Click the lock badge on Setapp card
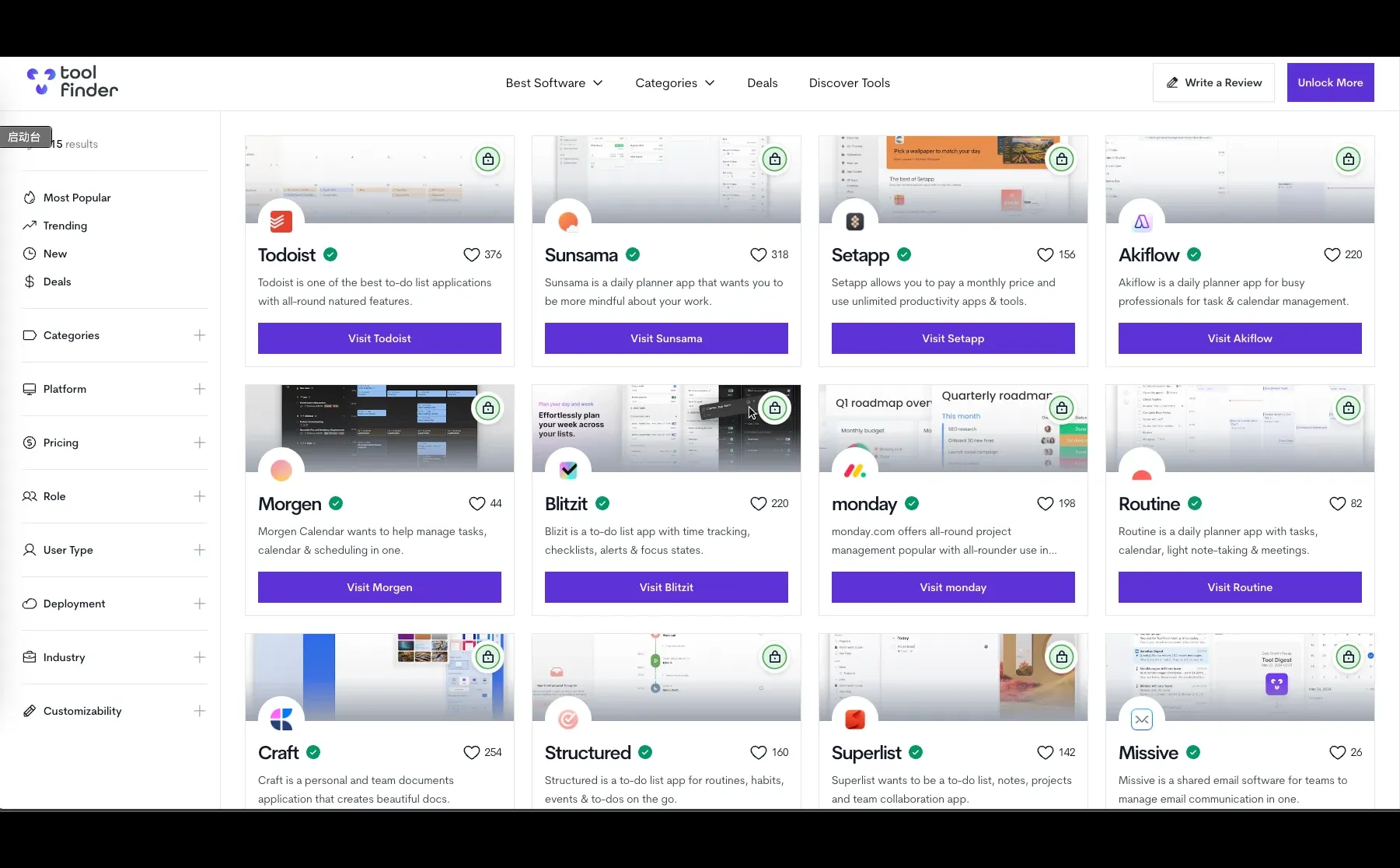Image resolution: width=1400 pixels, height=868 pixels. coord(1062,159)
